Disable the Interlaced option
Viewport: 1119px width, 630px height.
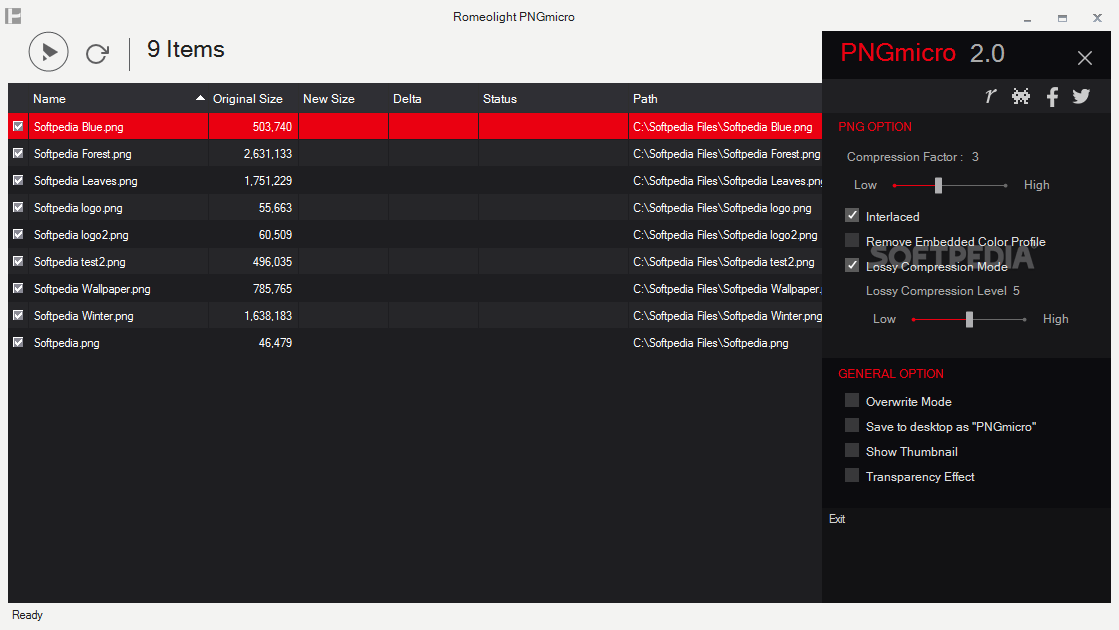click(x=852, y=215)
